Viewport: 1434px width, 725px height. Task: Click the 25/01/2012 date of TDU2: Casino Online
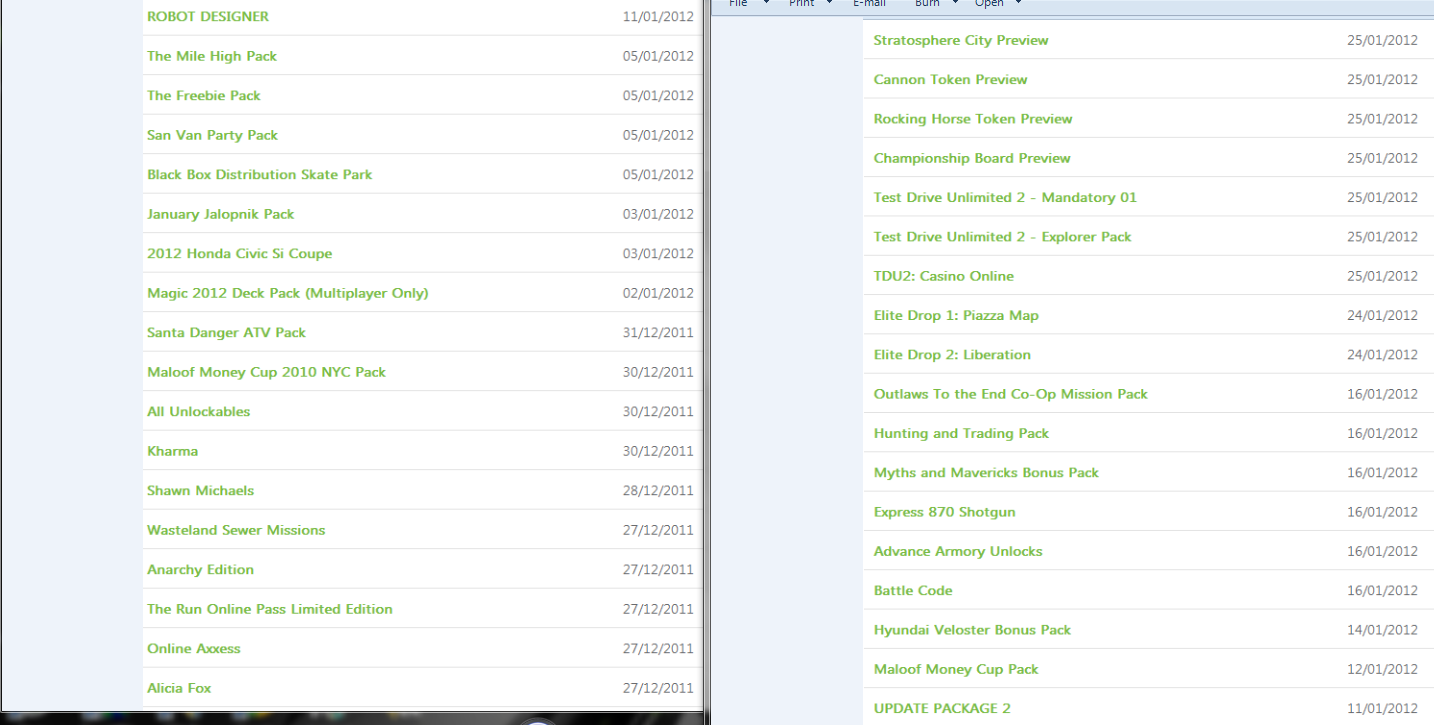click(1382, 276)
